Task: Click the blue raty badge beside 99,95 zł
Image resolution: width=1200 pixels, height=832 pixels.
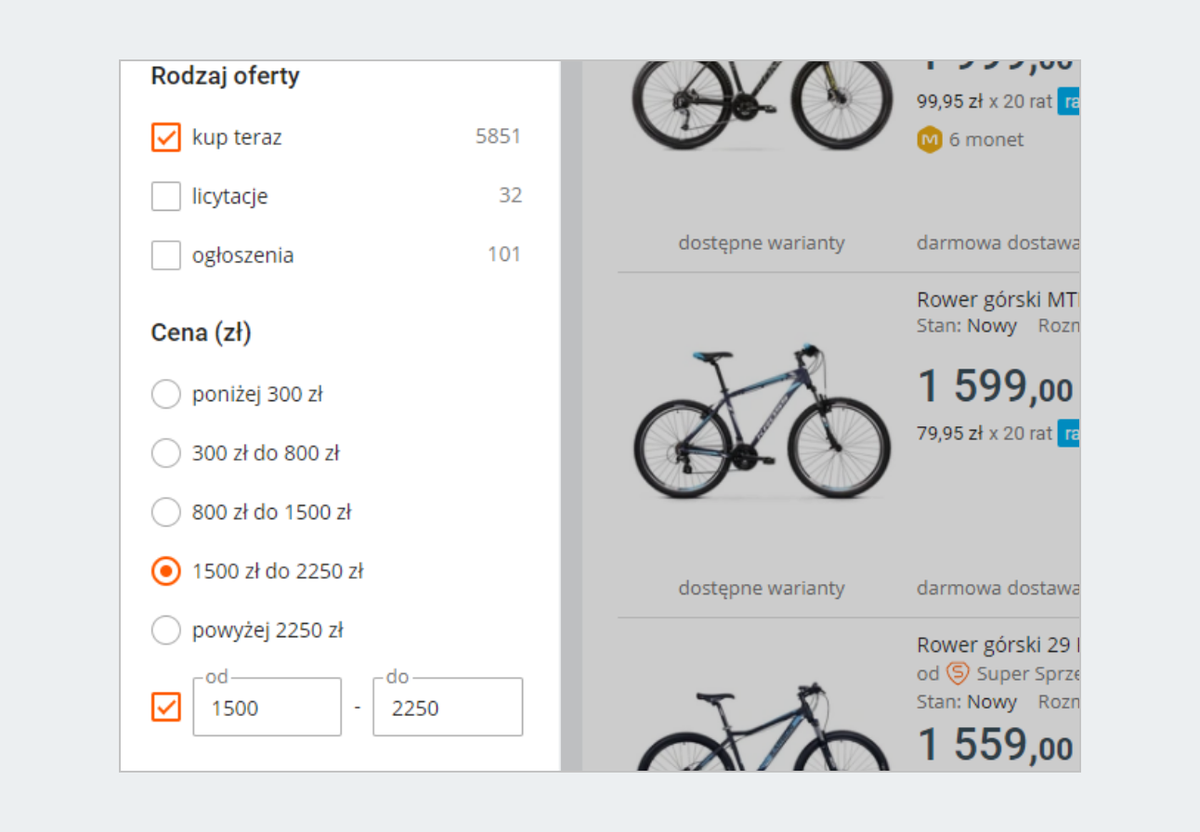Action: (1068, 101)
